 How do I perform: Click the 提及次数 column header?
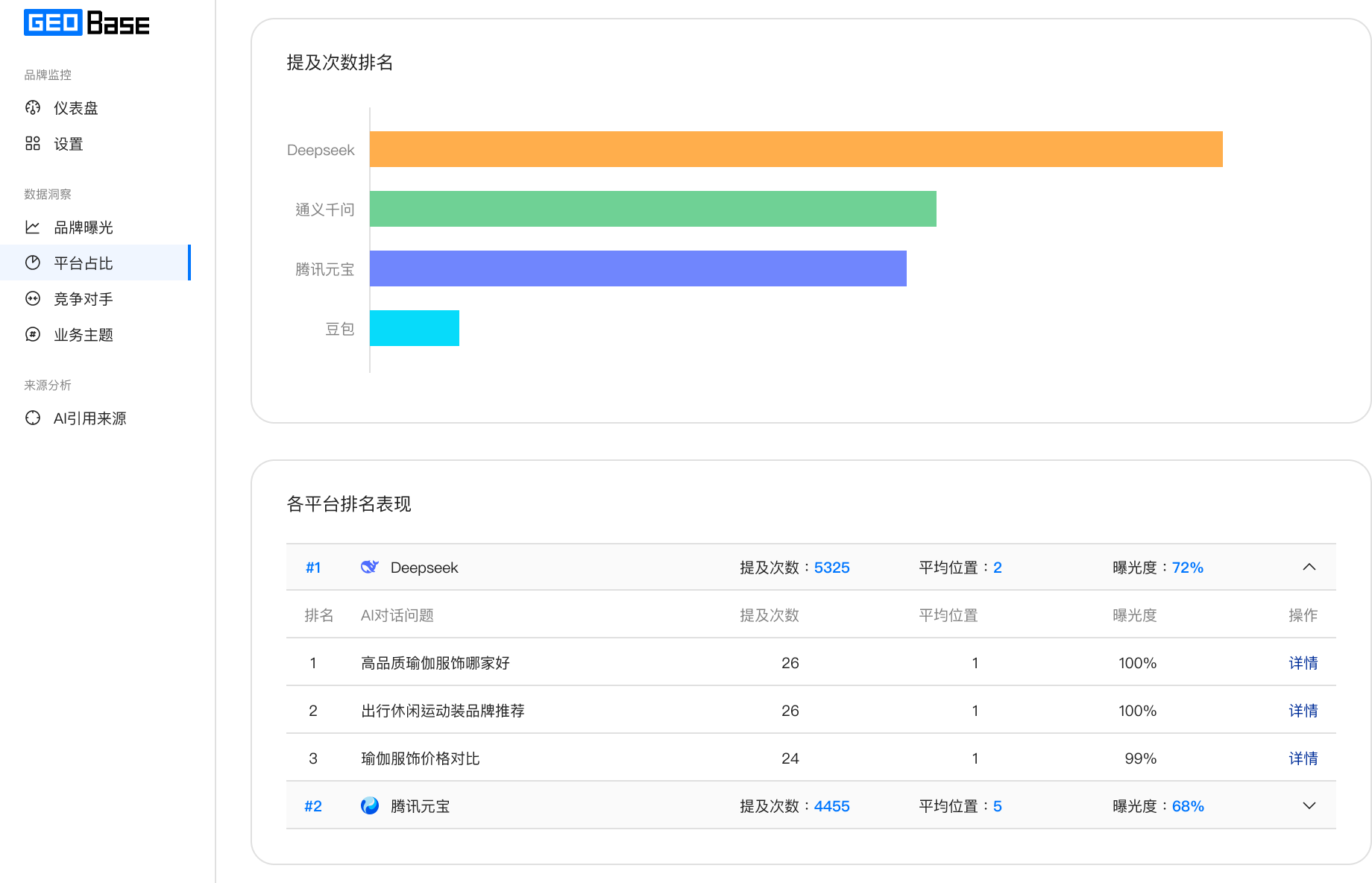(770, 615)
